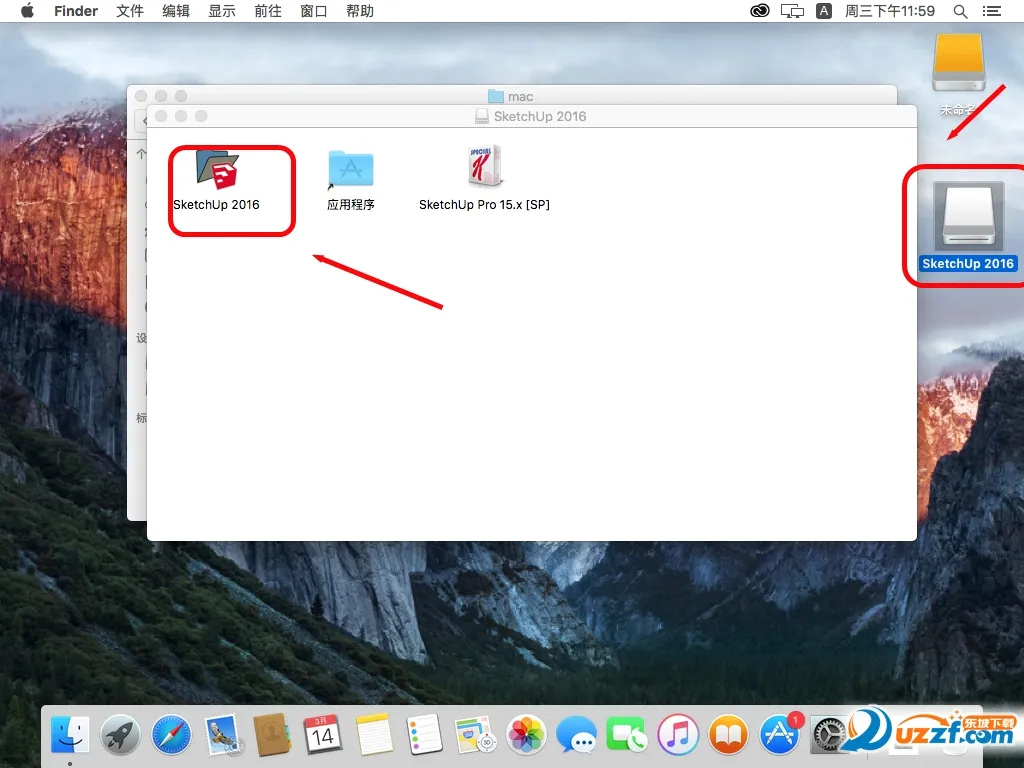
Task: Open the 前往 menu
Action: point(268,11)
